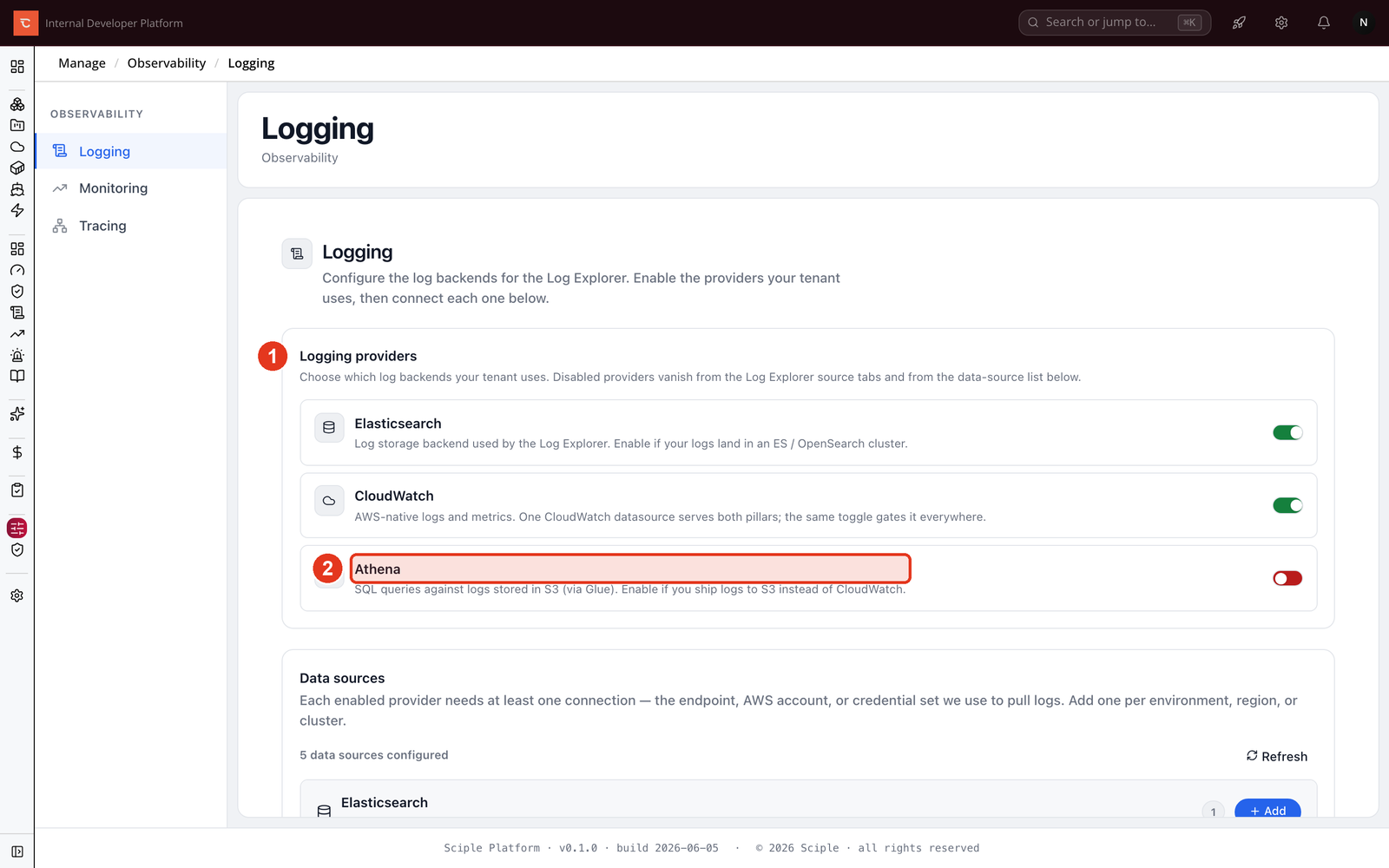The height and width of the screenshot is (868, 1389).
Task: Open notifications bell icon
Action: [x=1323, y=23]
